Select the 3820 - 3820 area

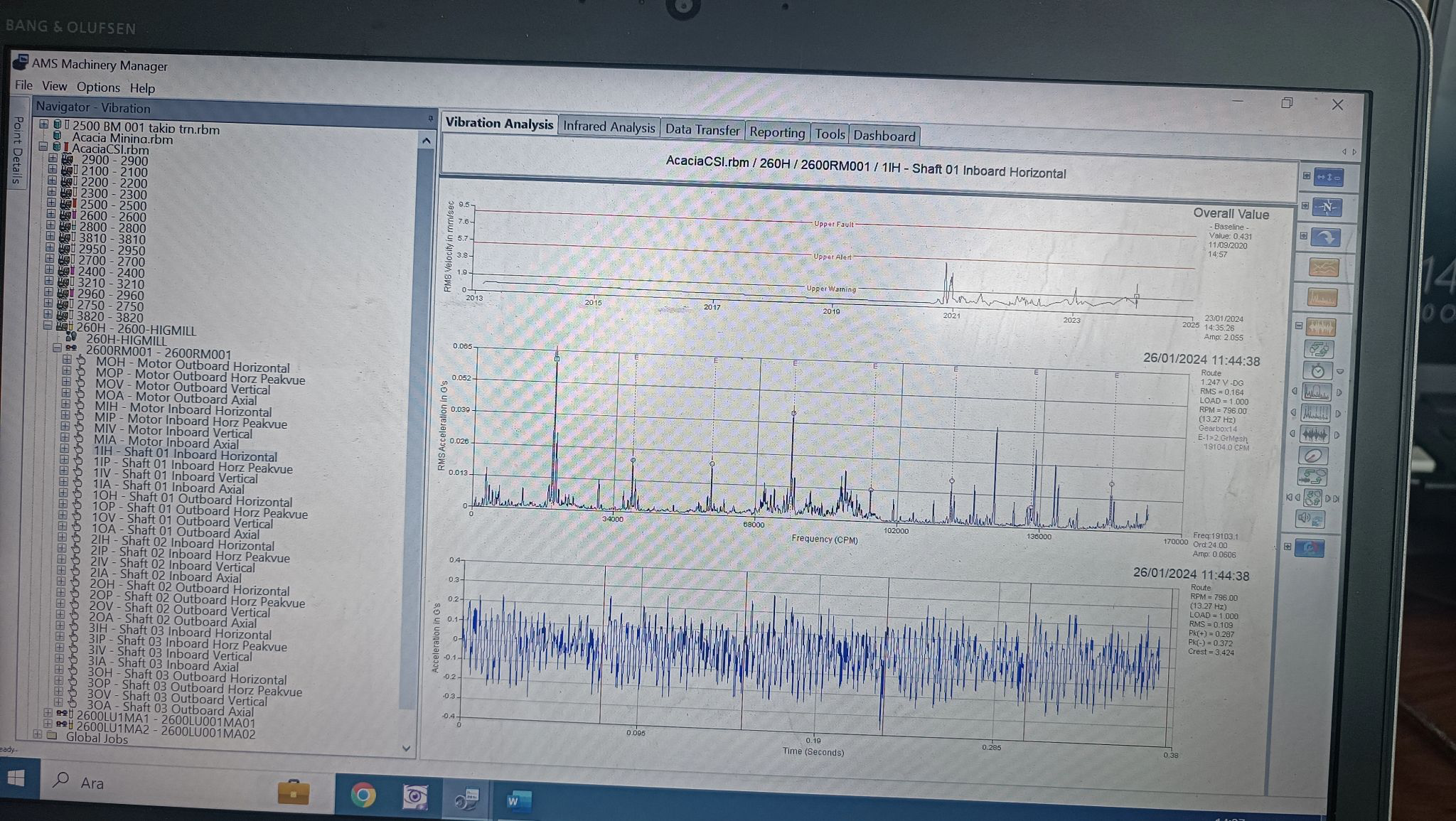(110, 316)
